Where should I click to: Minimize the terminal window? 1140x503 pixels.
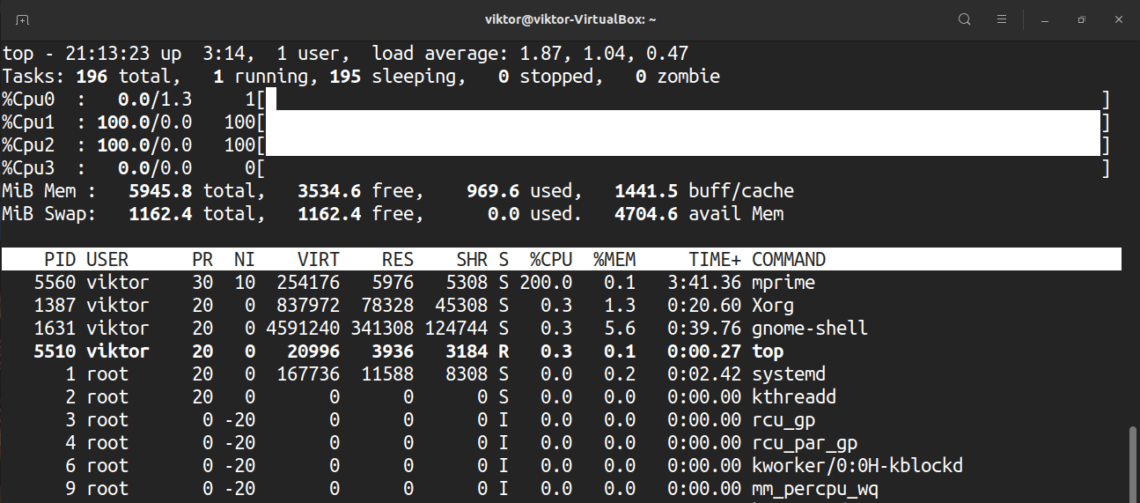1045,20
